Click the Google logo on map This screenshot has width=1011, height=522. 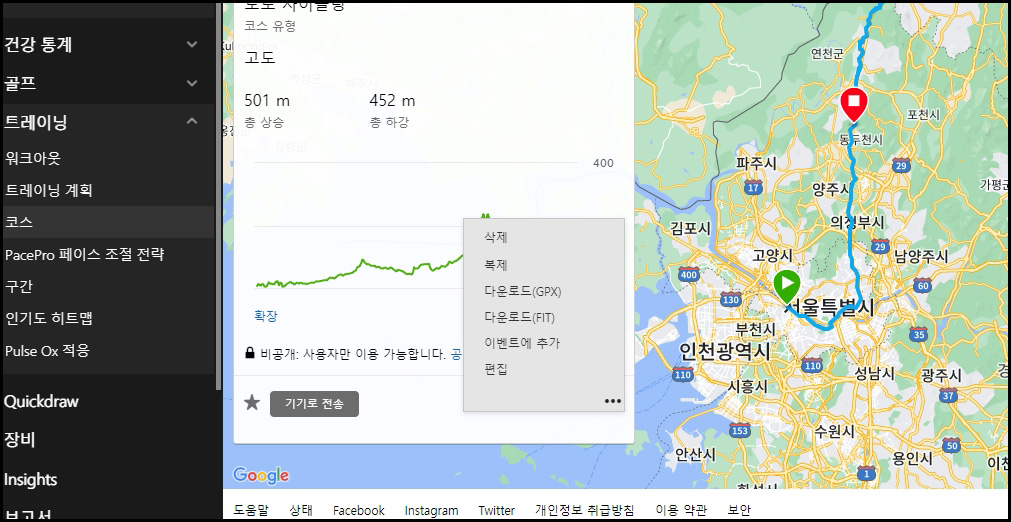[x=261, y=476]
